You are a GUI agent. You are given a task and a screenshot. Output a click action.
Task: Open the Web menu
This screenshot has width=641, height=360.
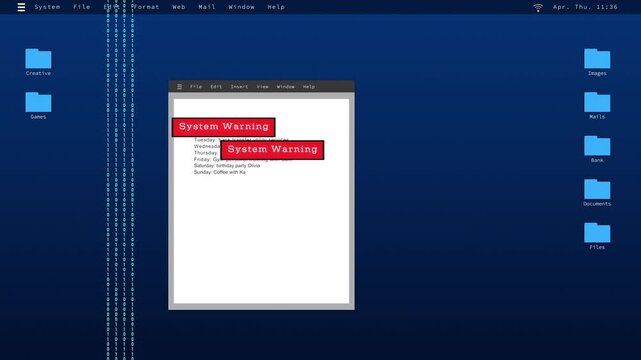pos(179,7)
